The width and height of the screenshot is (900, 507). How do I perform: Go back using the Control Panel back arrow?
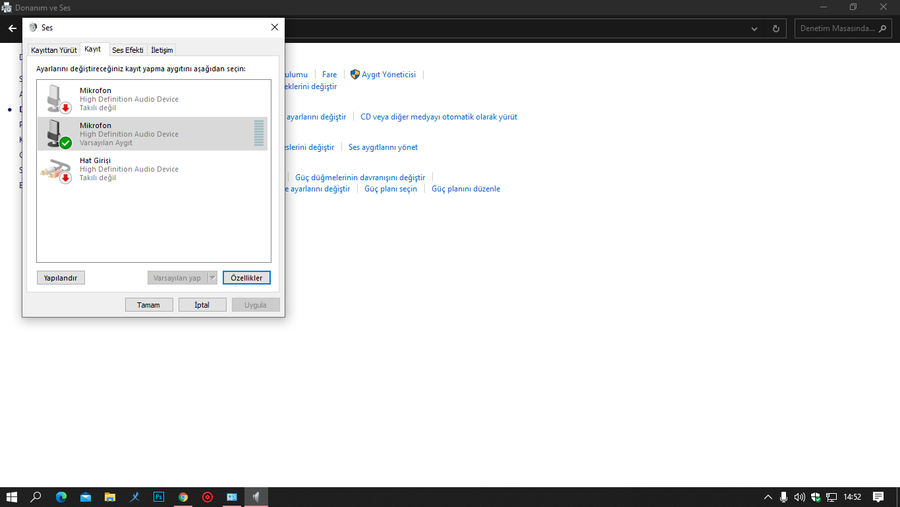pyautogui.click(x=12, y=28)
